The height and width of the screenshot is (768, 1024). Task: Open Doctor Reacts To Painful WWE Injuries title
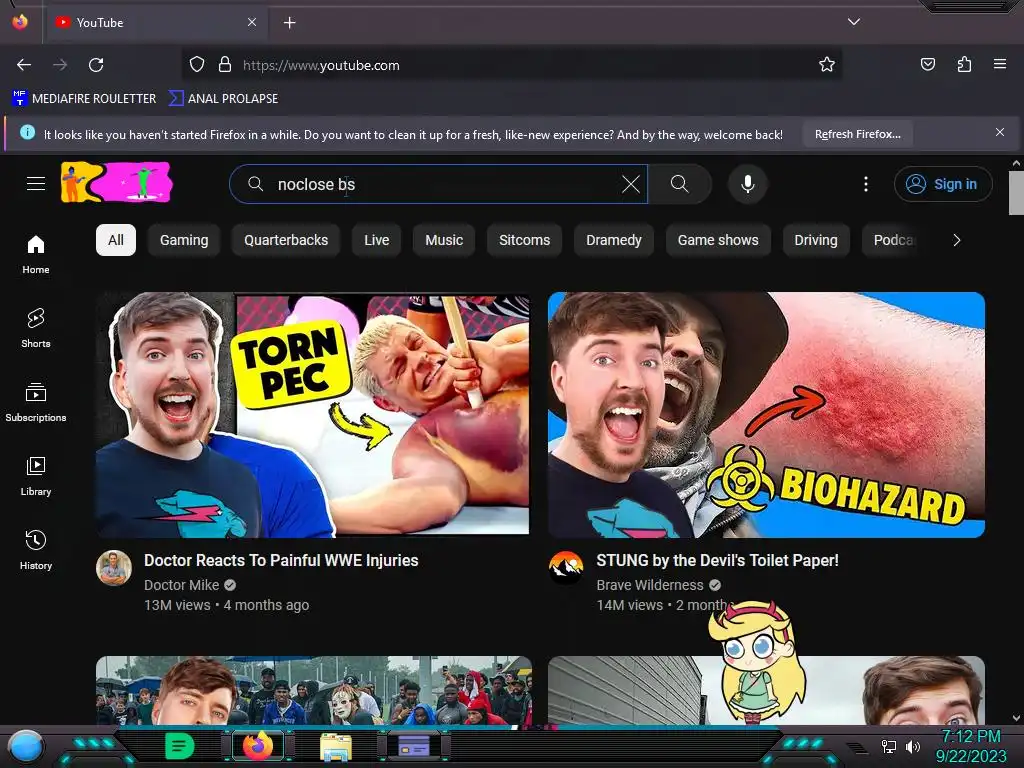tap(281, 560)
